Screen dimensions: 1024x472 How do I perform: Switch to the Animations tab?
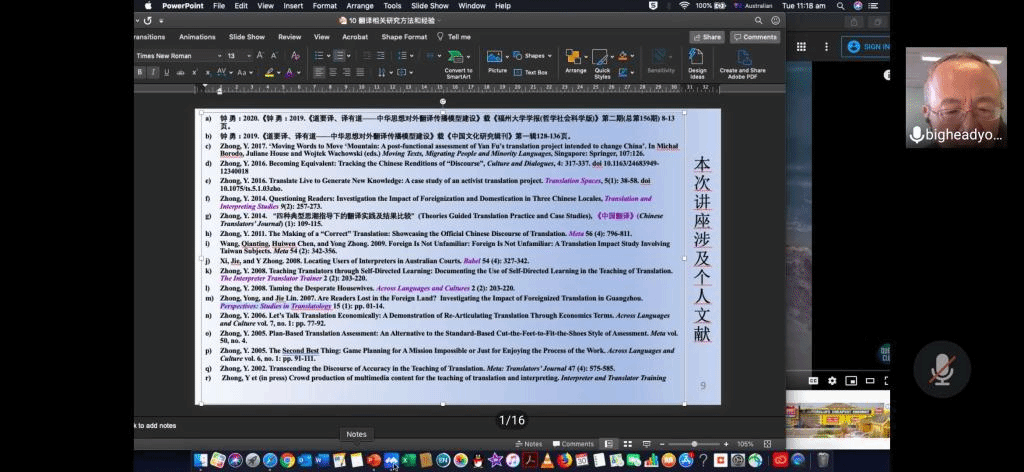coord(197,37)
